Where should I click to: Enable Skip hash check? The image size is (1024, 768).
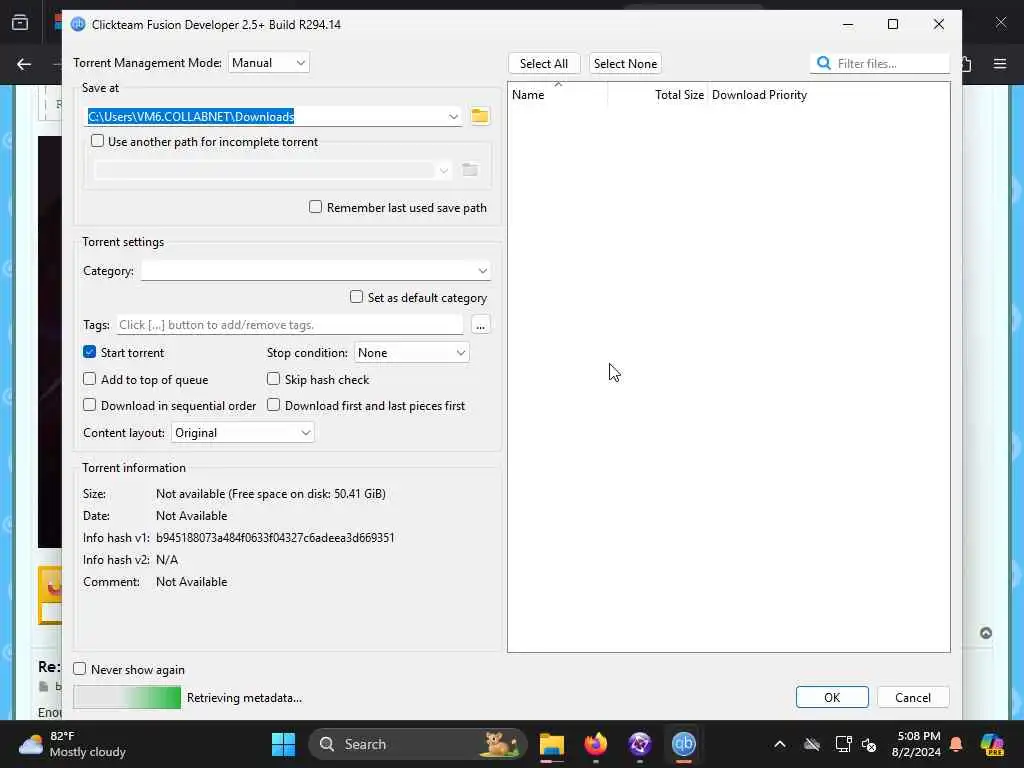click(x=274, y=379)
